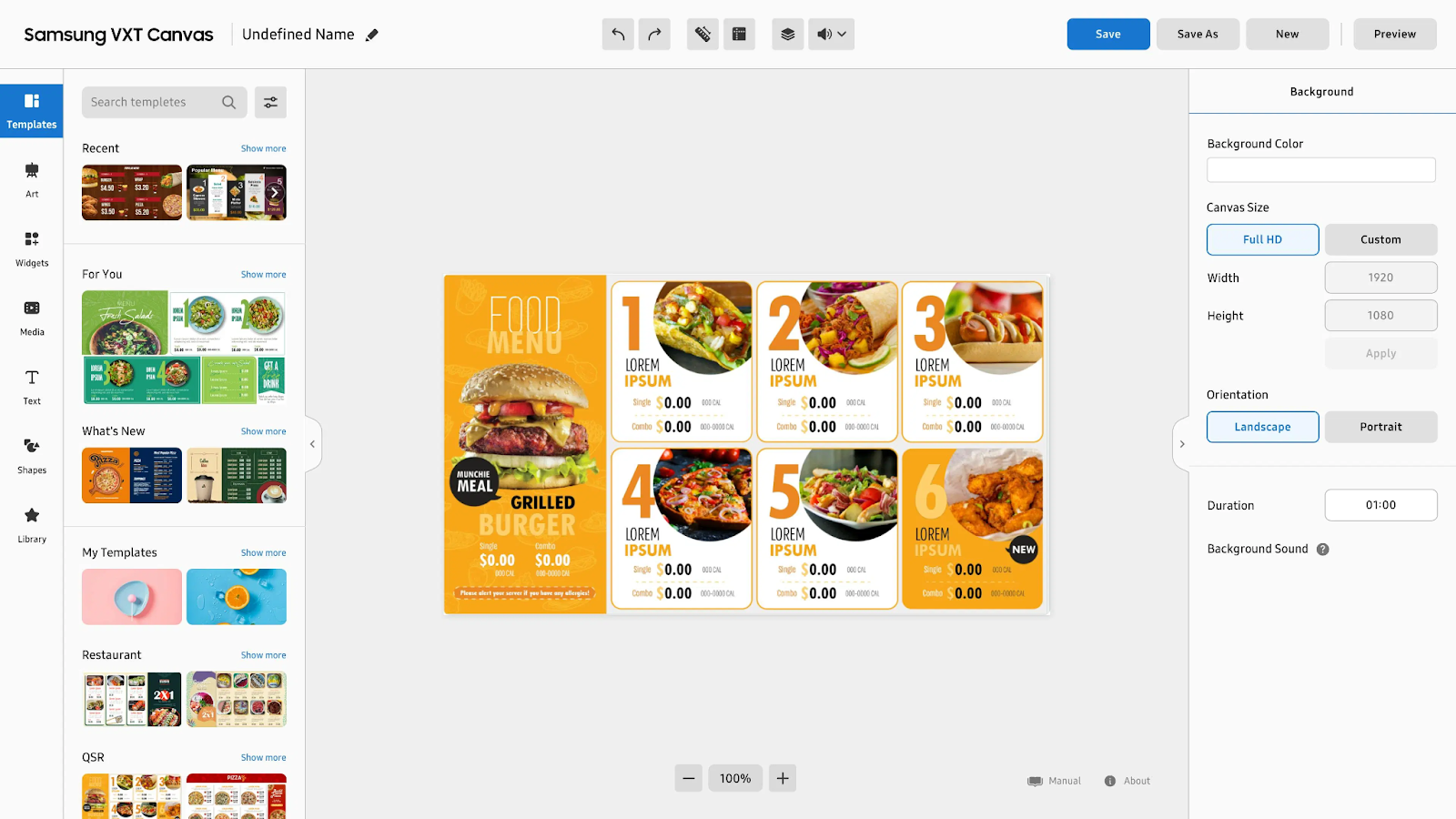
Task: Show more Restaurant templates
Action: [263, 655]
